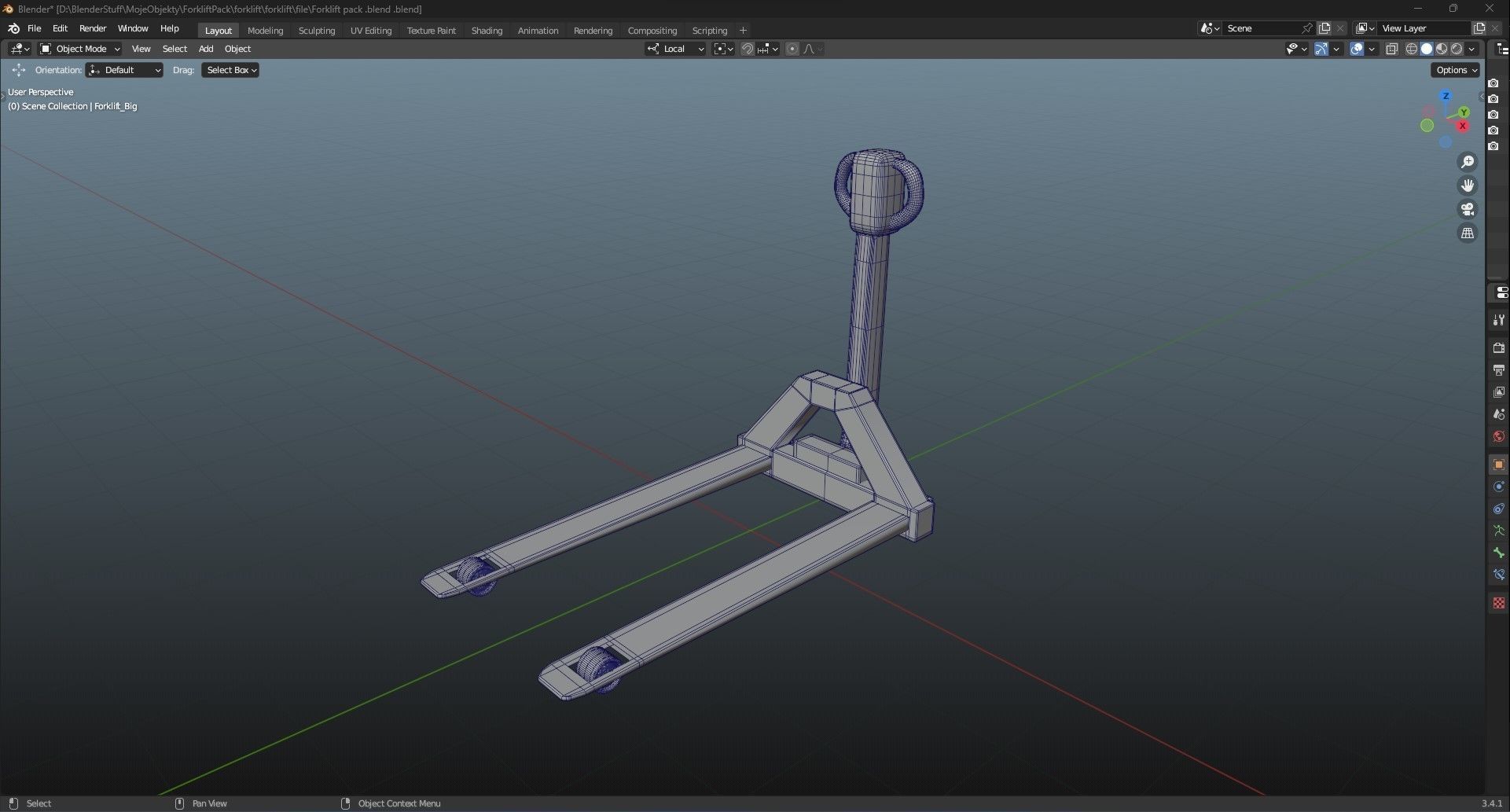Open the scene browse icon dropdown
The image size is (1510, 812).
point(1211,28)
